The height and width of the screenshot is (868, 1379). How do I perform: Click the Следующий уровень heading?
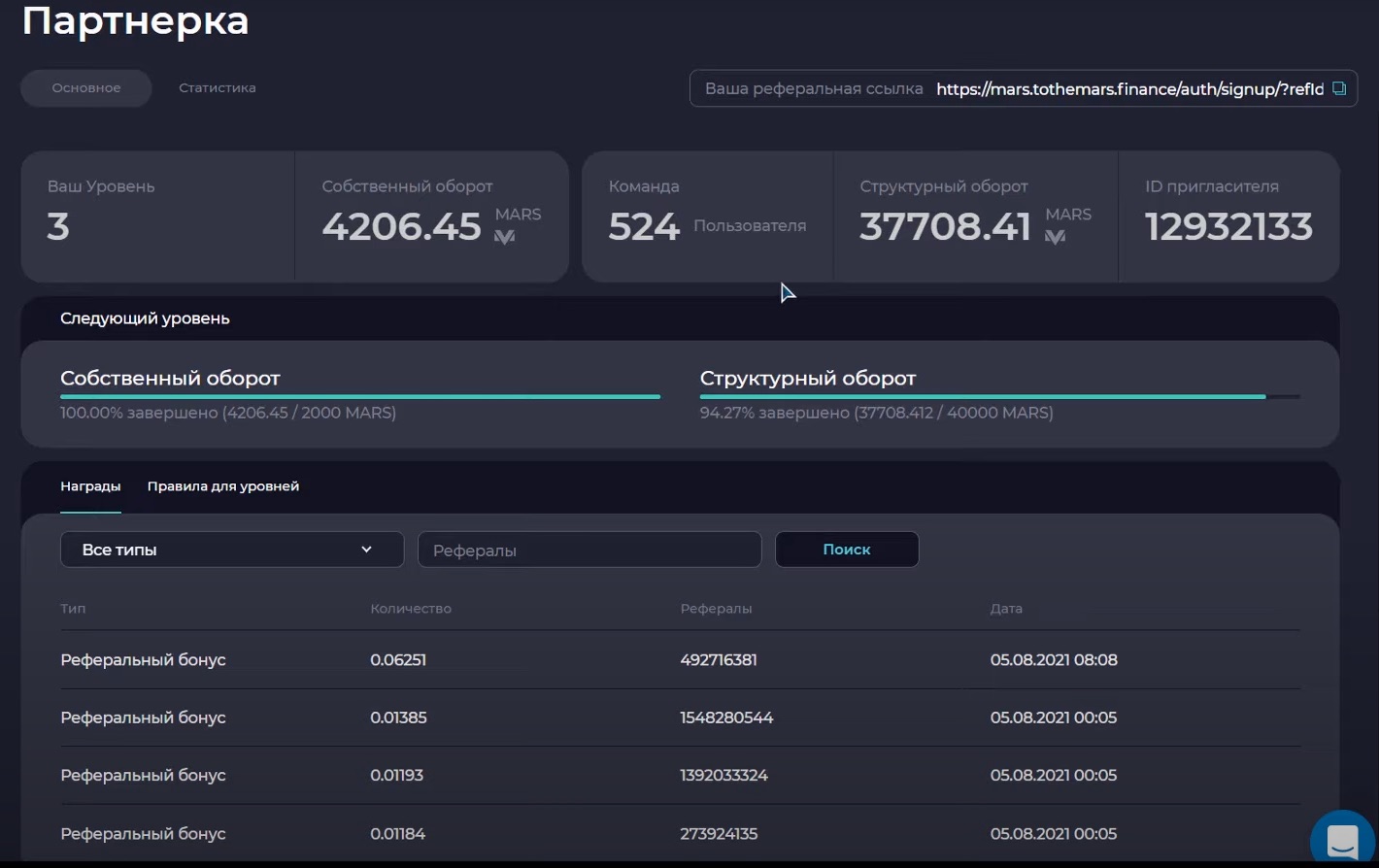(x=145, y=318)
